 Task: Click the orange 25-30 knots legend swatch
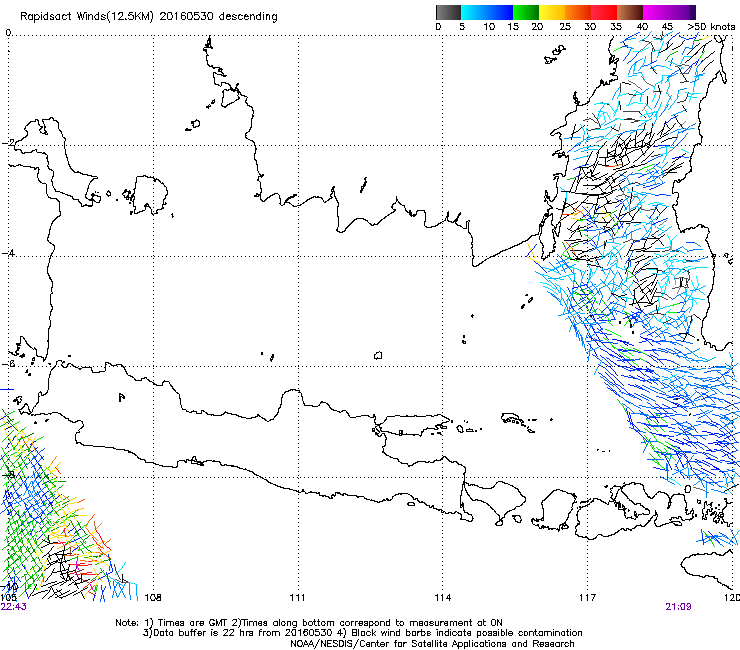click(x=578, y=12)
